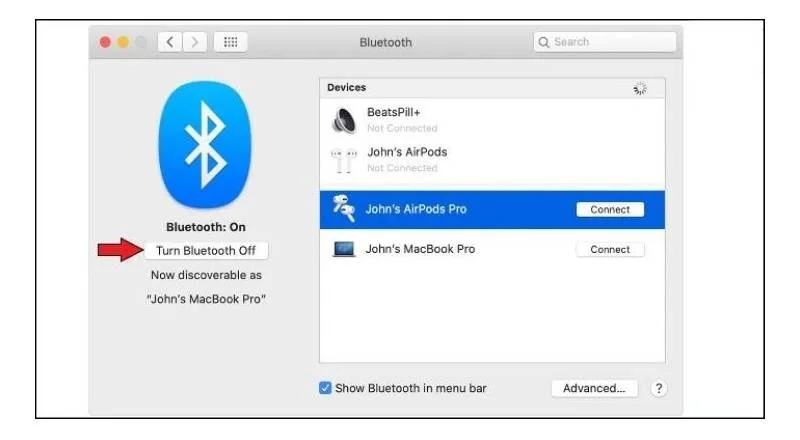Click the loading spinner in Devices header

(640, 89)
